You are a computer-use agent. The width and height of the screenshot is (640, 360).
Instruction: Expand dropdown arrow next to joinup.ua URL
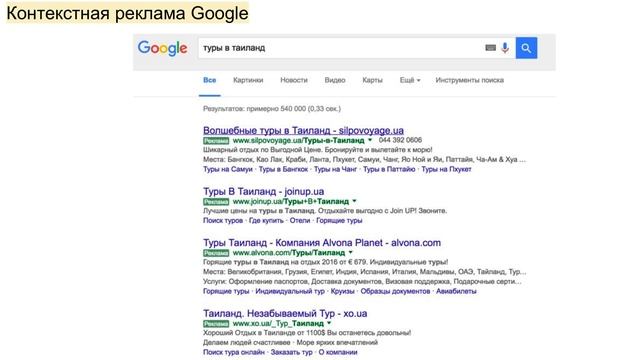[x=354, y=201]
